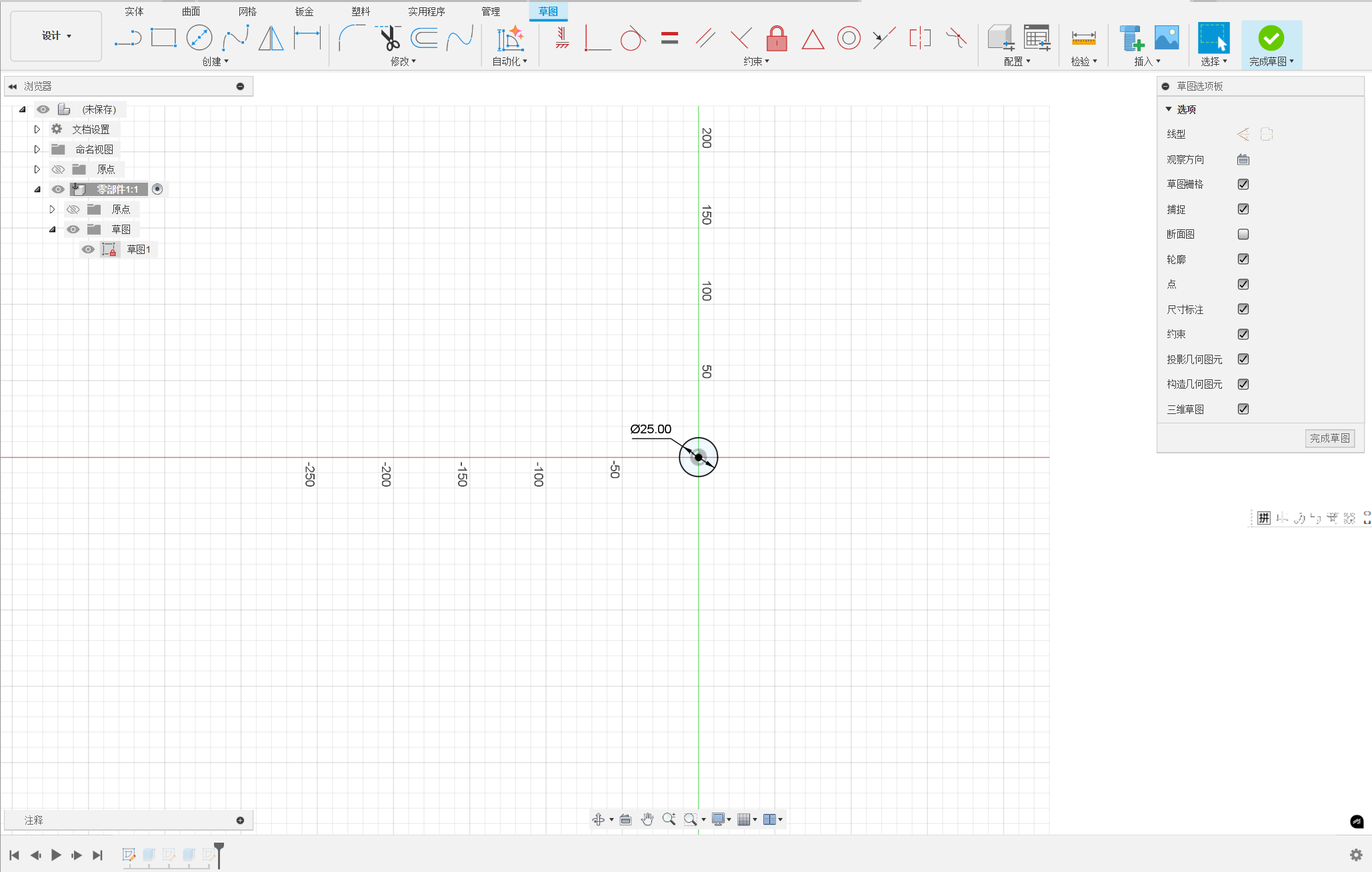Viewport: 1372px width, 872px height.
Task: Toggle the 约束 checkbox in palette
Action: 1243,334
